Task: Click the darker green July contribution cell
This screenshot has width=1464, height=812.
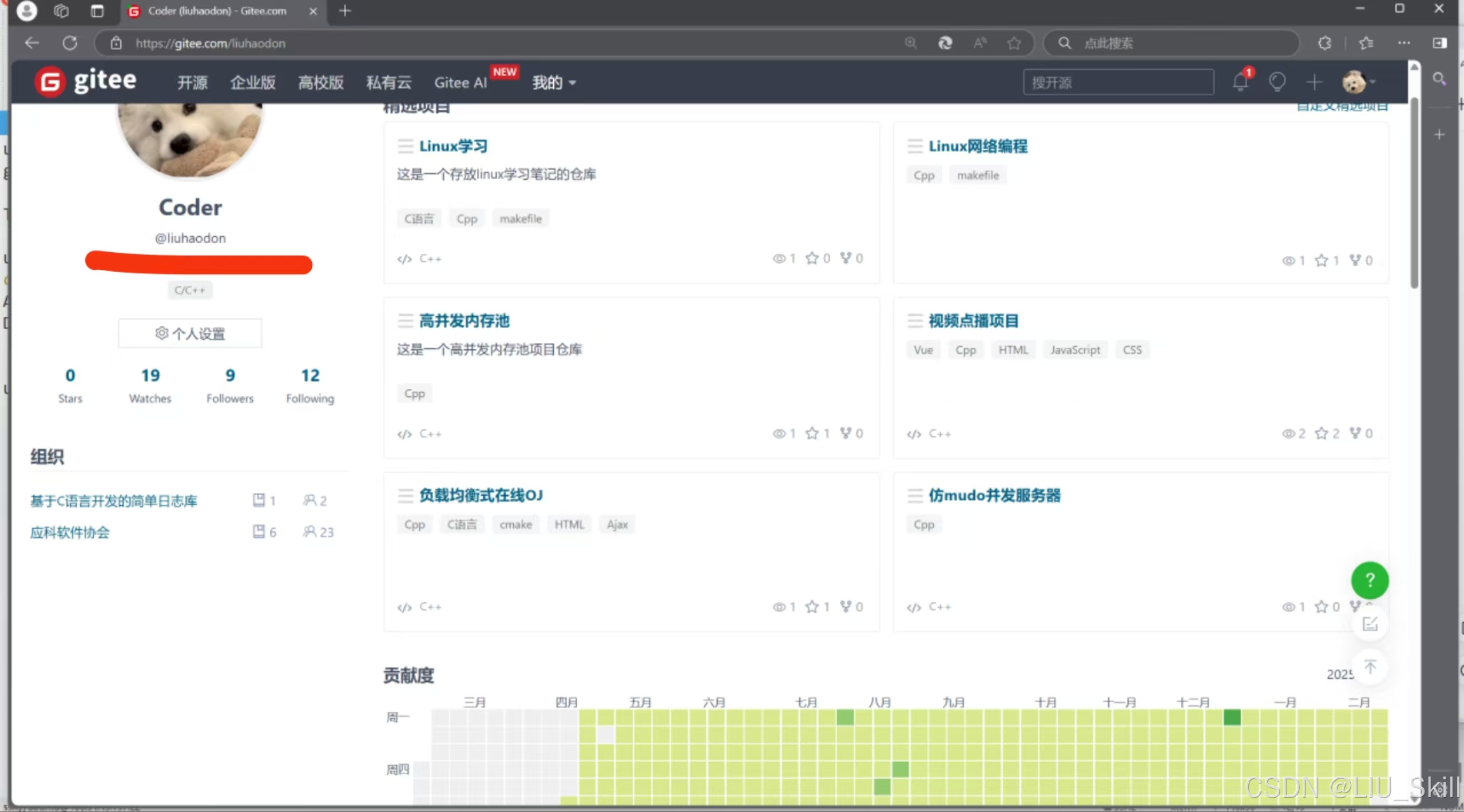Action: [x=845, y=717]
